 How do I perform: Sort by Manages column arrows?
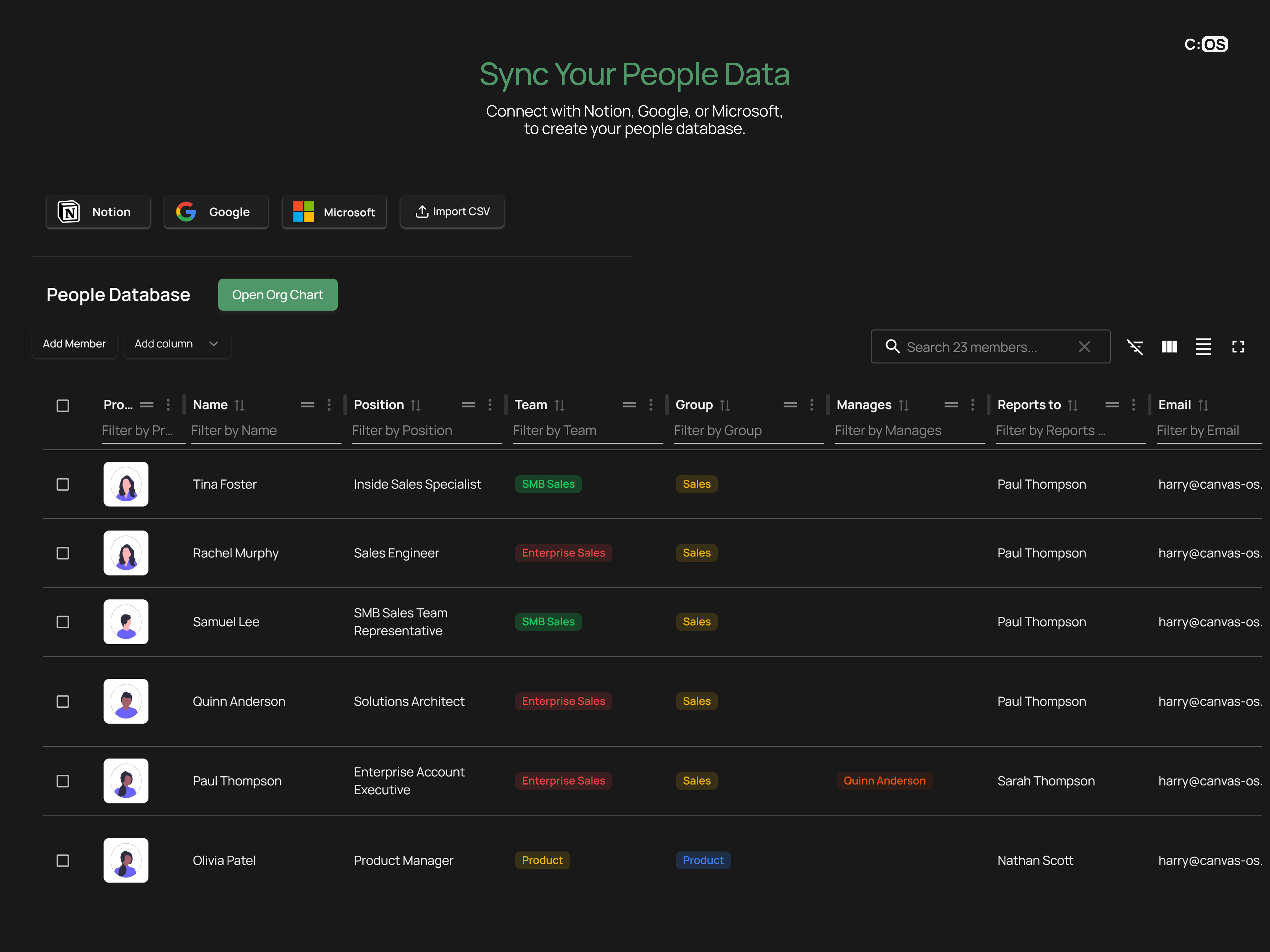point(904,405)
